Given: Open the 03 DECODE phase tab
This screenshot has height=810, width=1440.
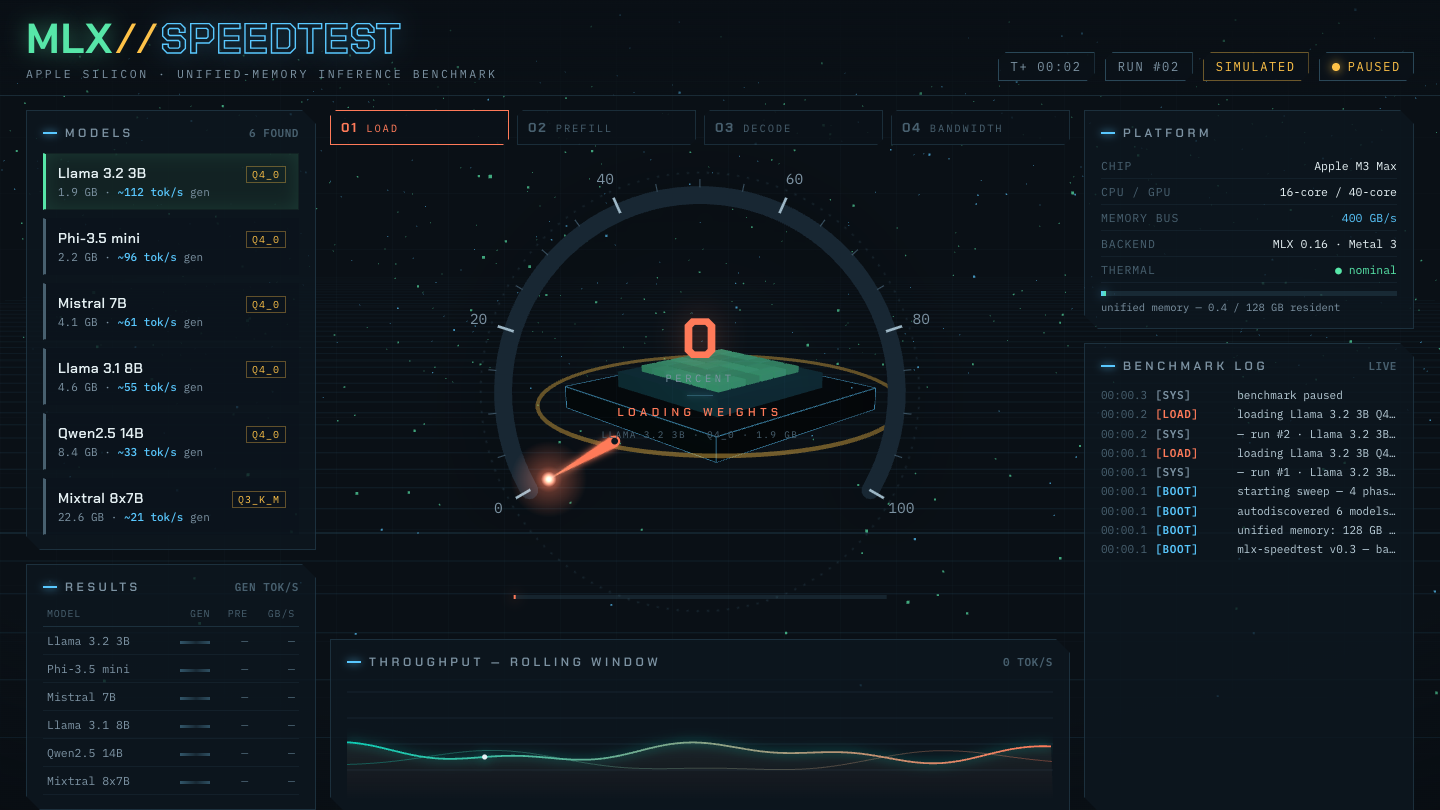Looking at the screenshot, I should click(793, 128).
